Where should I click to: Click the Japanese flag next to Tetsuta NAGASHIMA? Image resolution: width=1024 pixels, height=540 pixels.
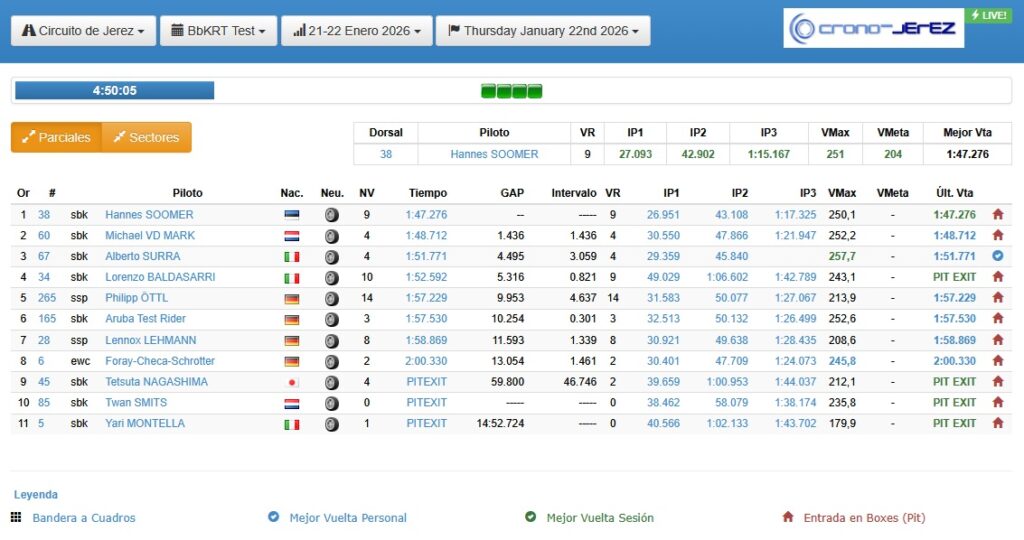pyautogui.click(x=292, y=382)
